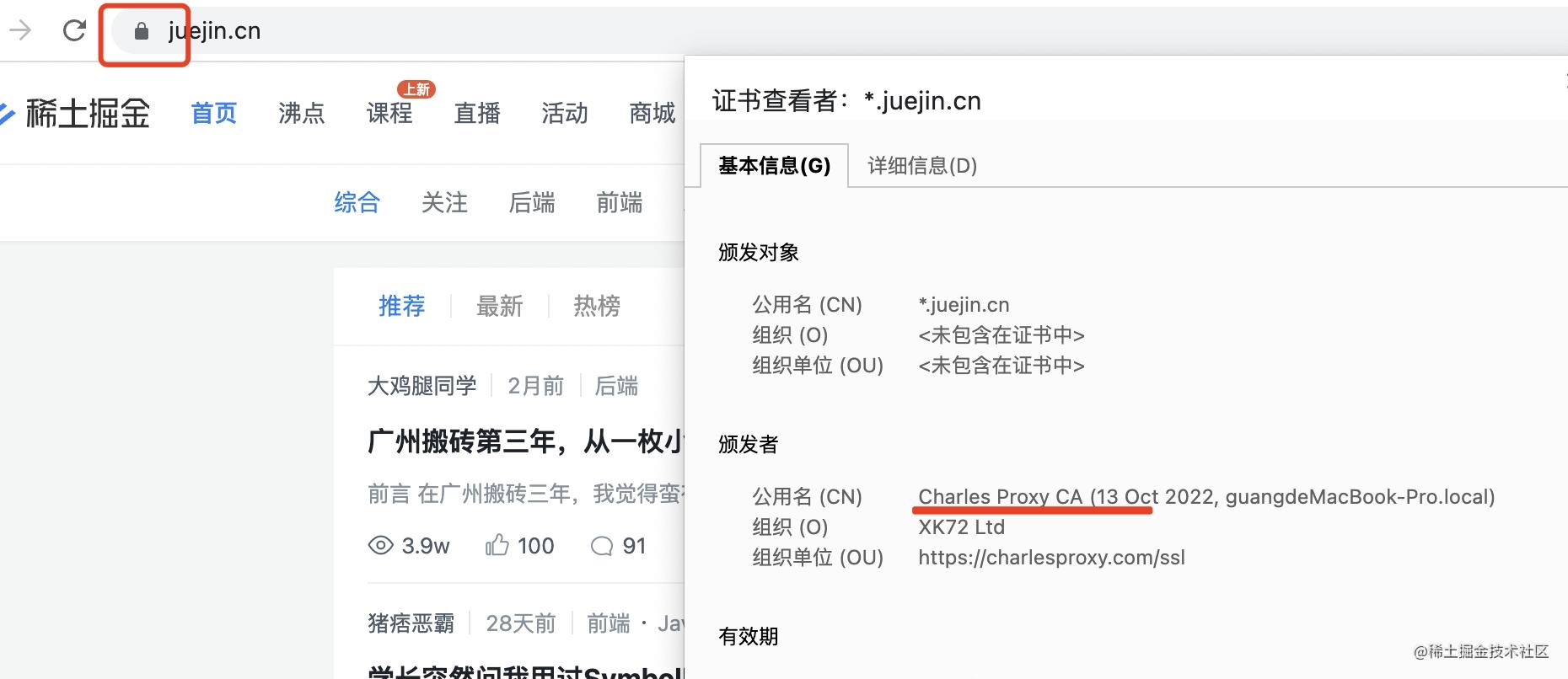Image resolution: width=1568 pixels, height=679 pixels.
Task: Click the 前端 tag on second article
Action: click(x=609, y=623)
